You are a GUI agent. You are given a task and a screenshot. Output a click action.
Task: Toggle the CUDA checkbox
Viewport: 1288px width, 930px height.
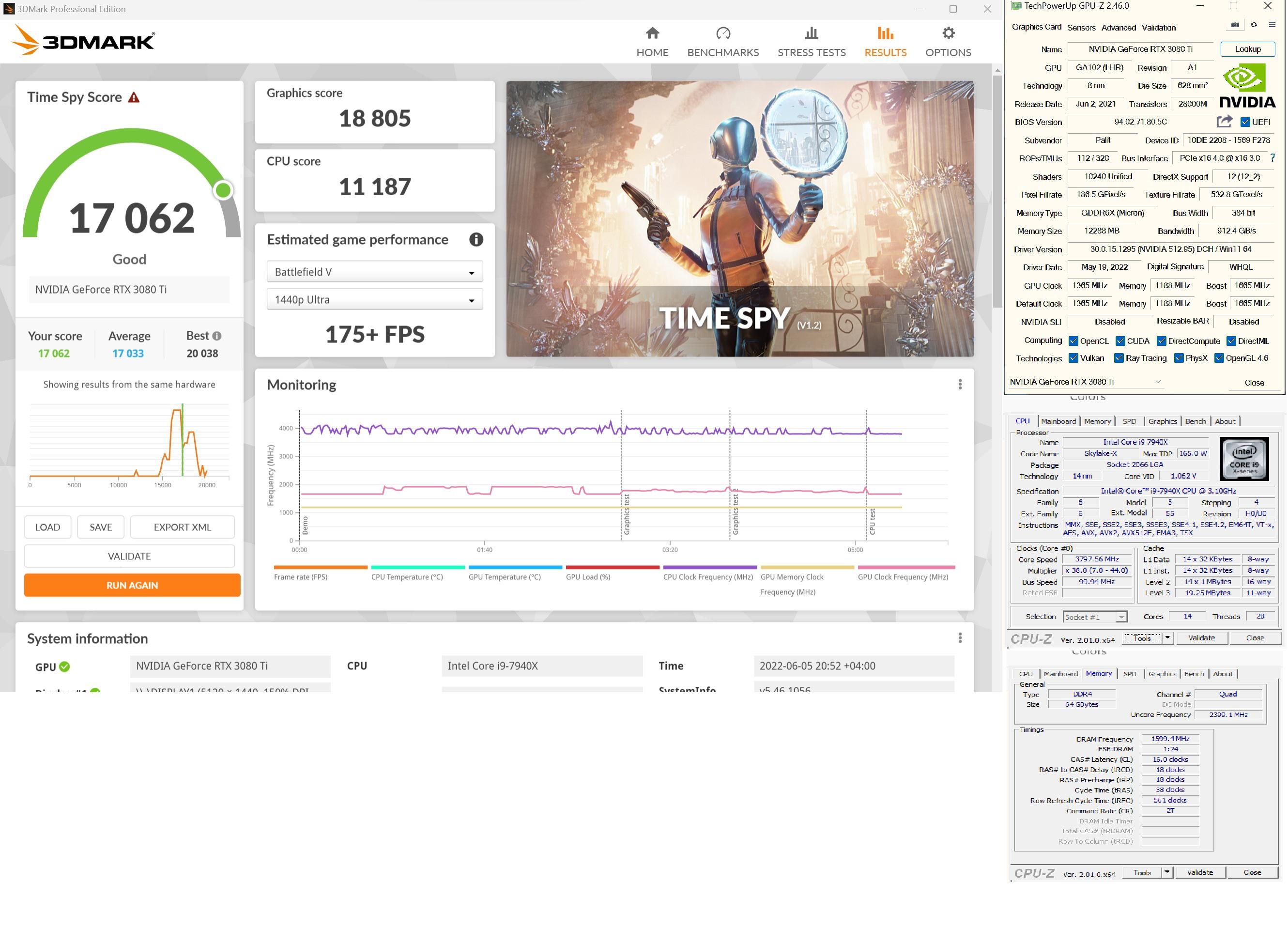pyautogui.click(x=1120, y=341)
